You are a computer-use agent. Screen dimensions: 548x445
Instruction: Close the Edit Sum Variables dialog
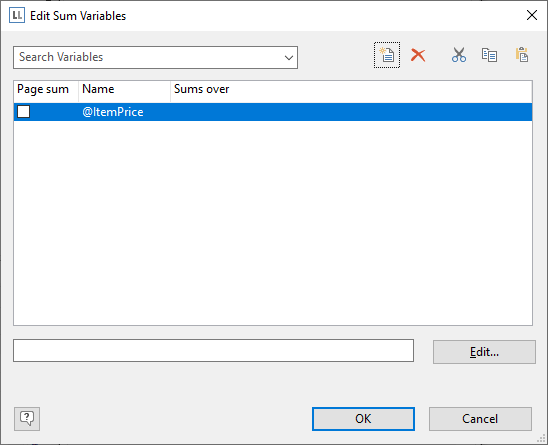[532, 15]
